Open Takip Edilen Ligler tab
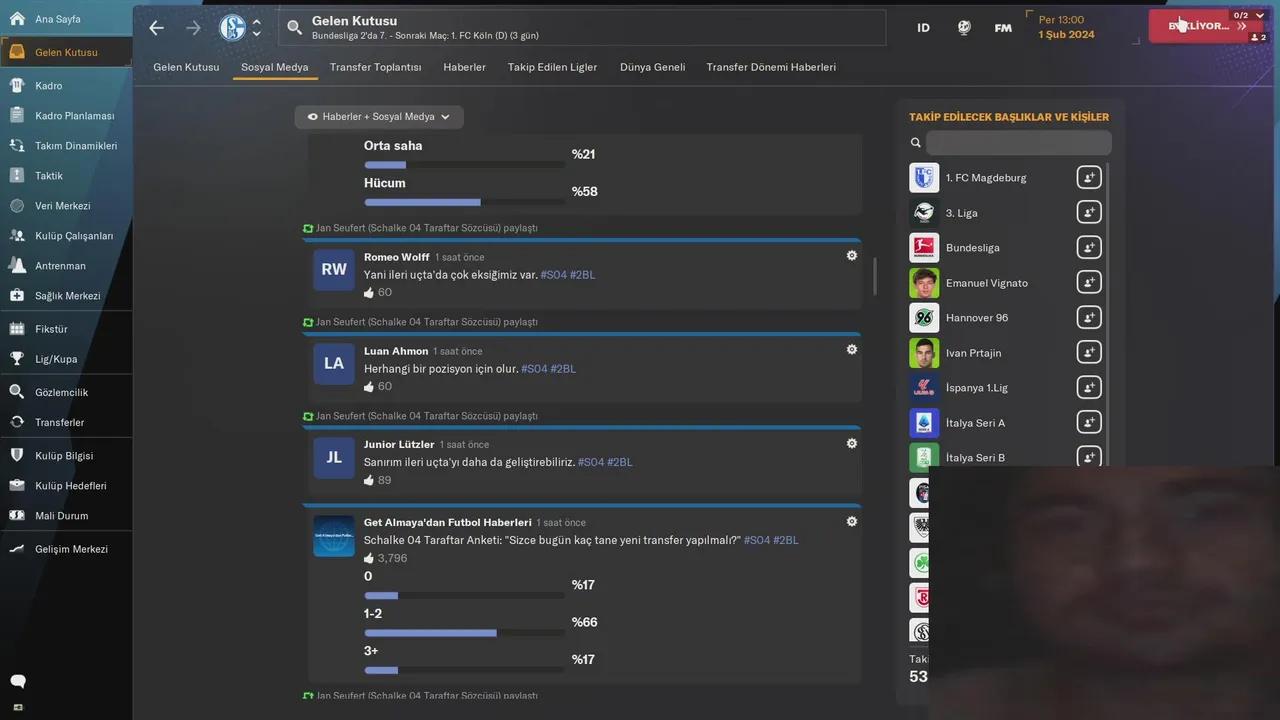1280x720 pixels. pyautogui.click(x=553, y=67)
